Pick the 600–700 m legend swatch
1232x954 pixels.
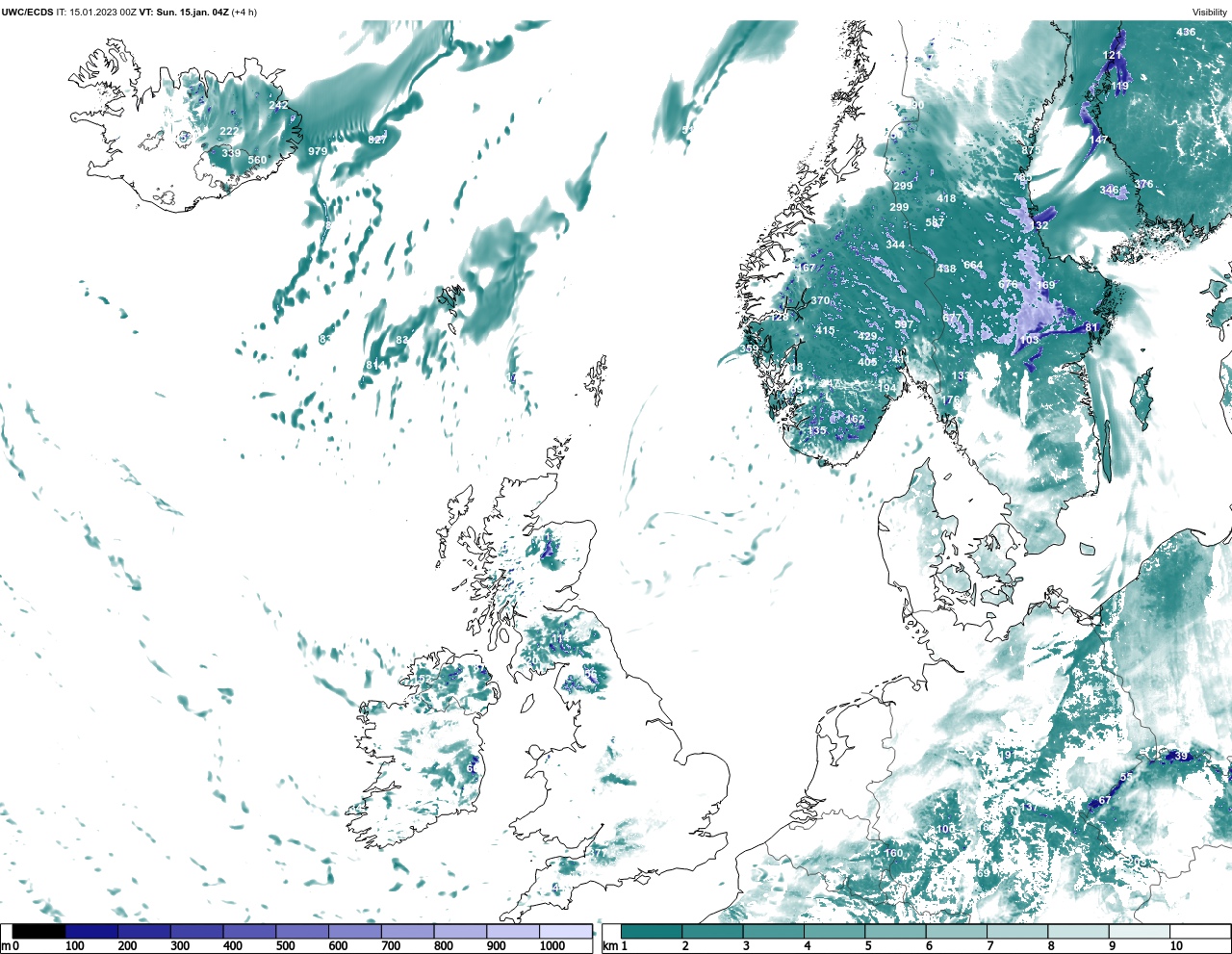coord(354,932)
